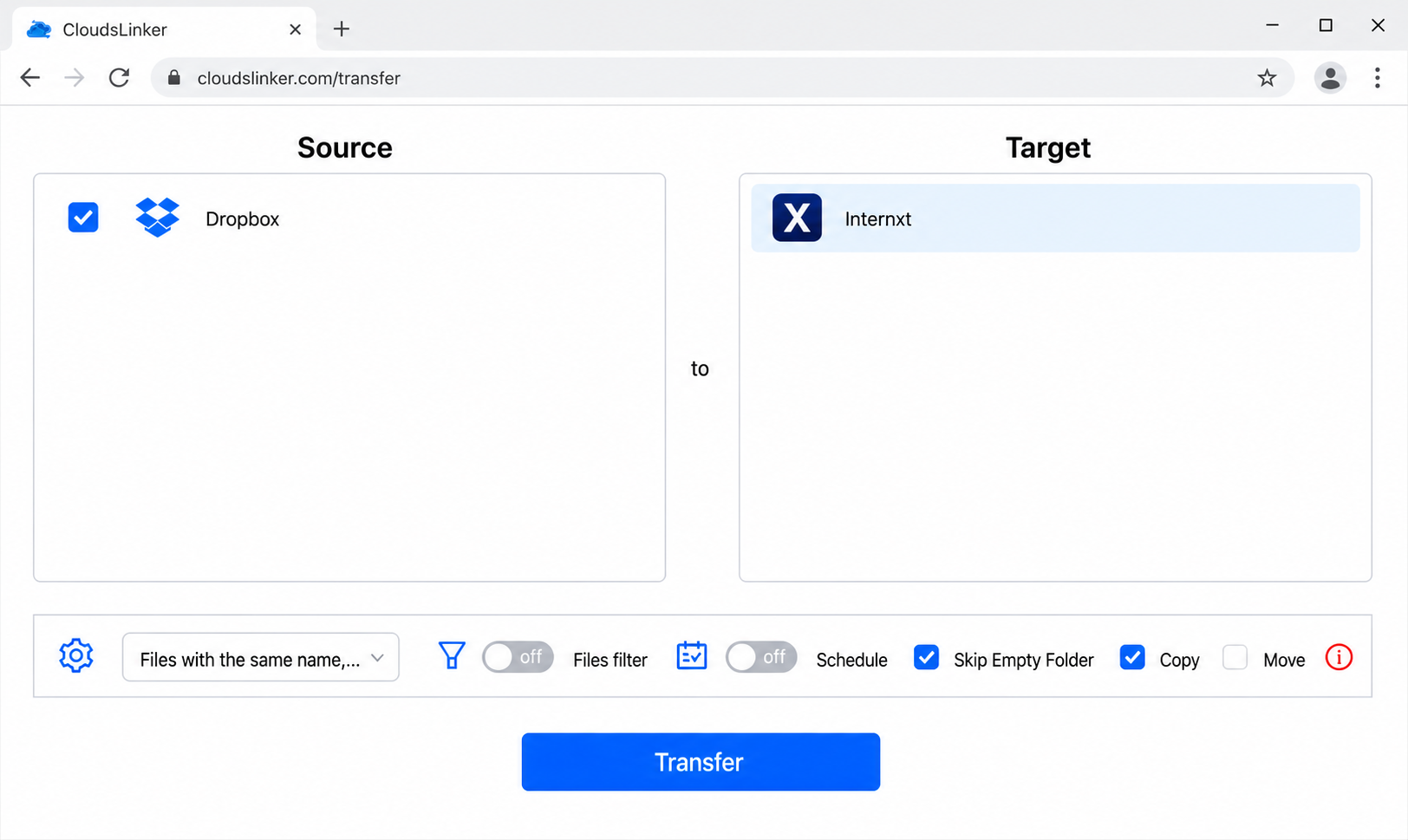Viewport: 1408px width, 840px height.
Task: Click the Skip Empty Folder label
Action: [x=1024, y=660]
